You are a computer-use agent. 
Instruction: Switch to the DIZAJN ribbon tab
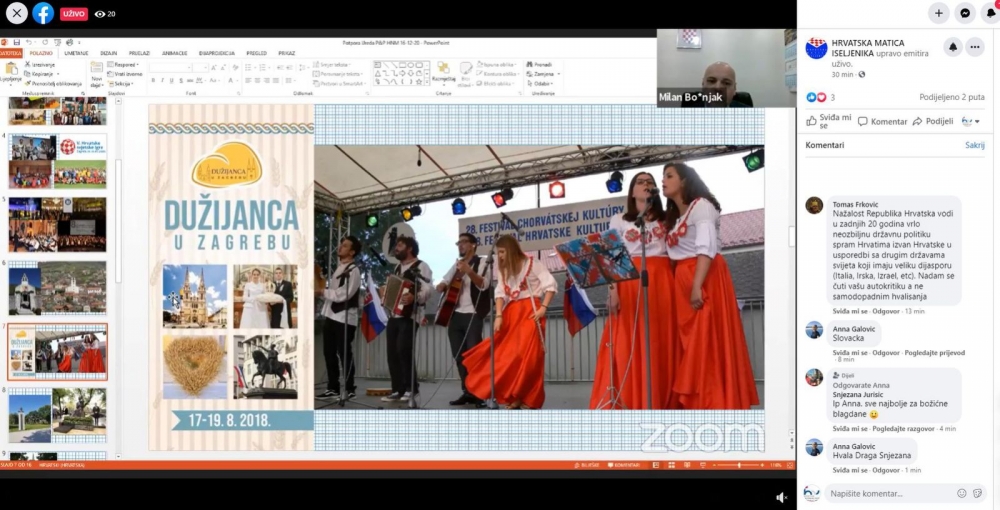(108, 54)
